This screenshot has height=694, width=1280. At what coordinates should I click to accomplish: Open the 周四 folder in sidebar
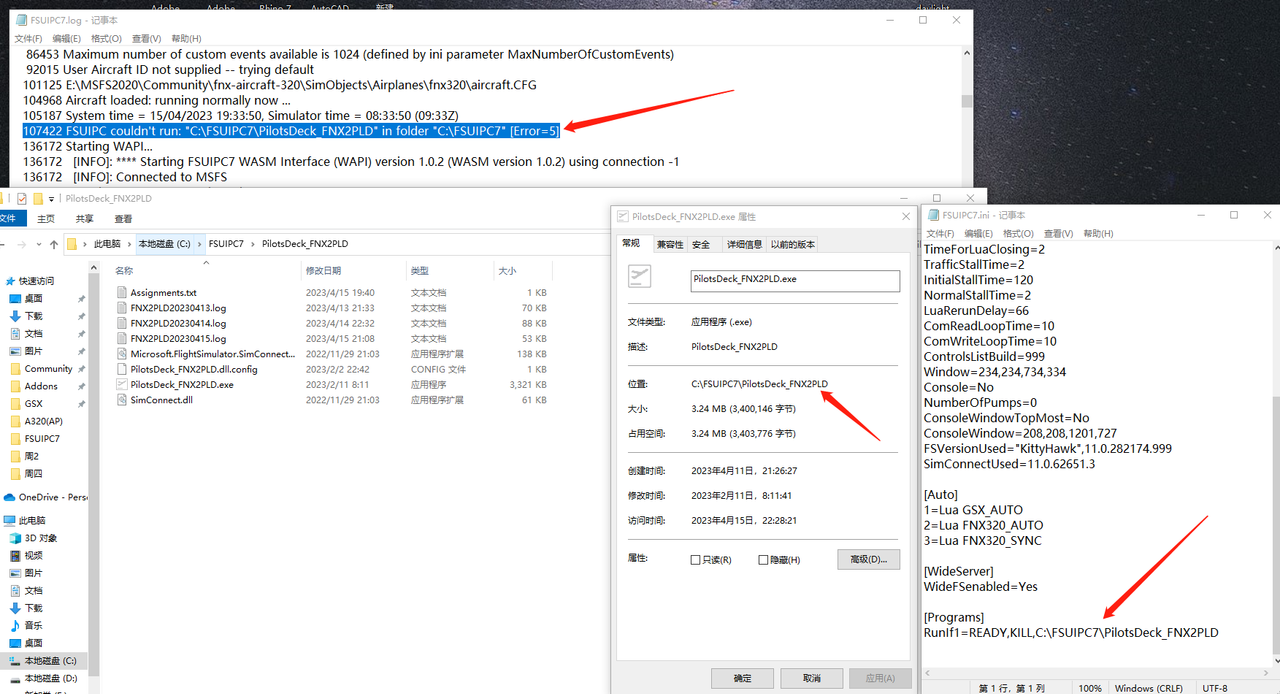[x=31, y=473]
